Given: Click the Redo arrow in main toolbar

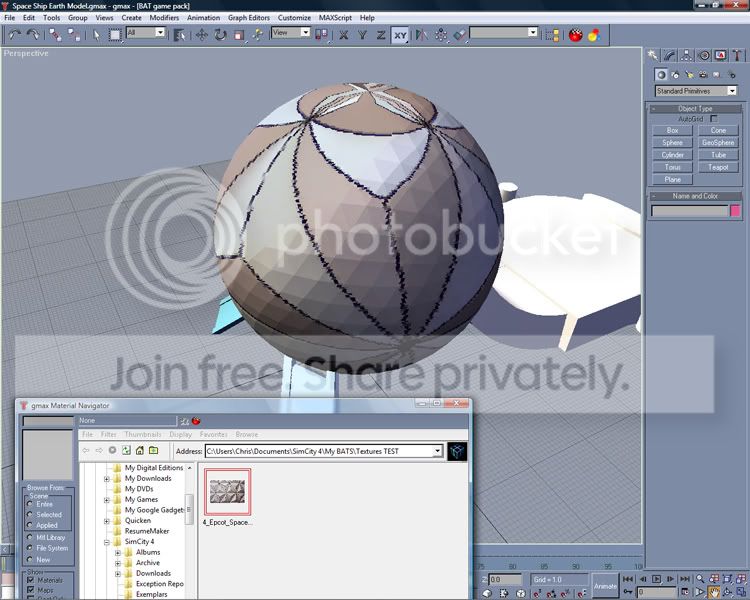Looking at the screenshot, I should point(33,34).
